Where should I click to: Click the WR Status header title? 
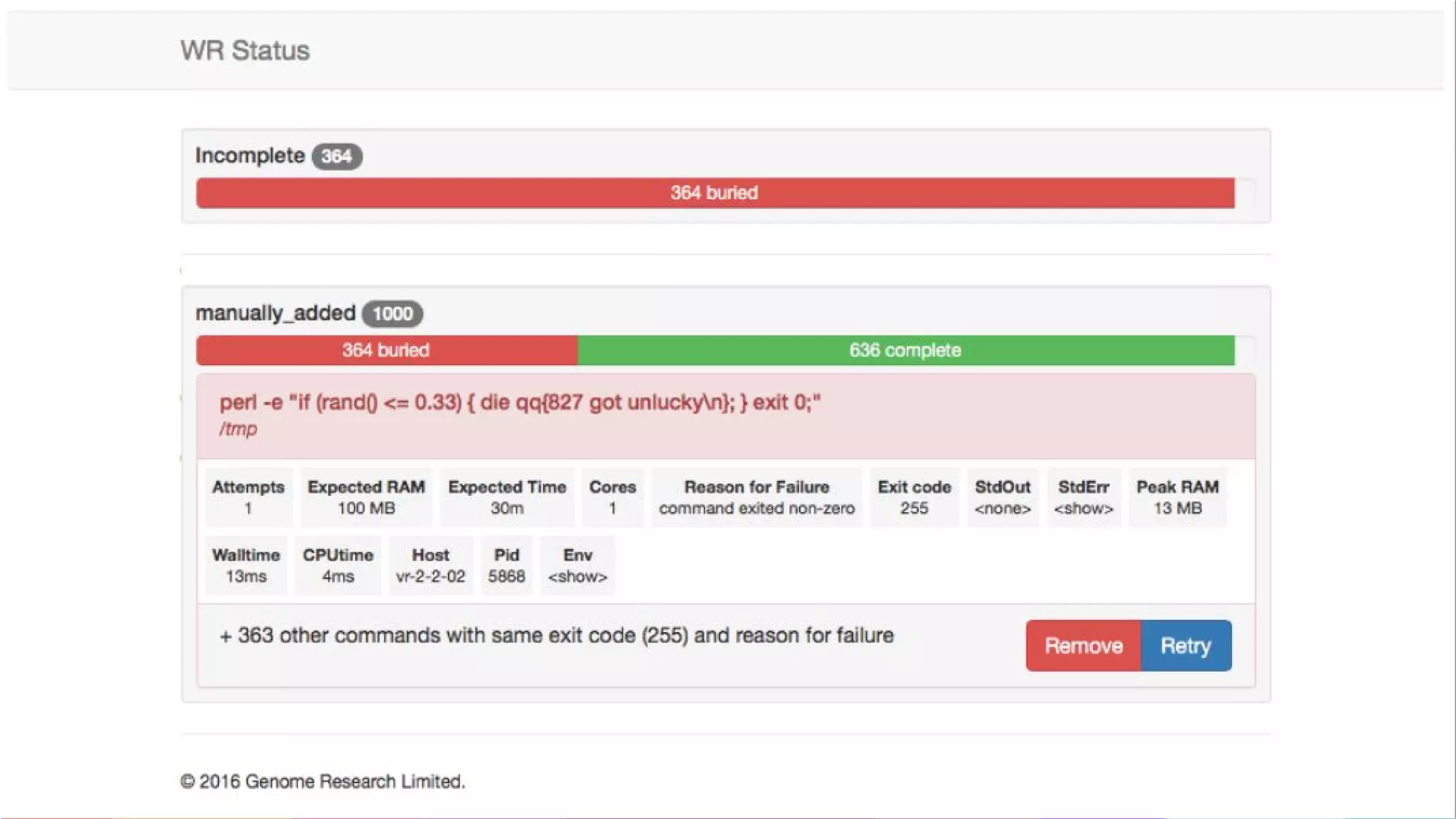(245, 50)
